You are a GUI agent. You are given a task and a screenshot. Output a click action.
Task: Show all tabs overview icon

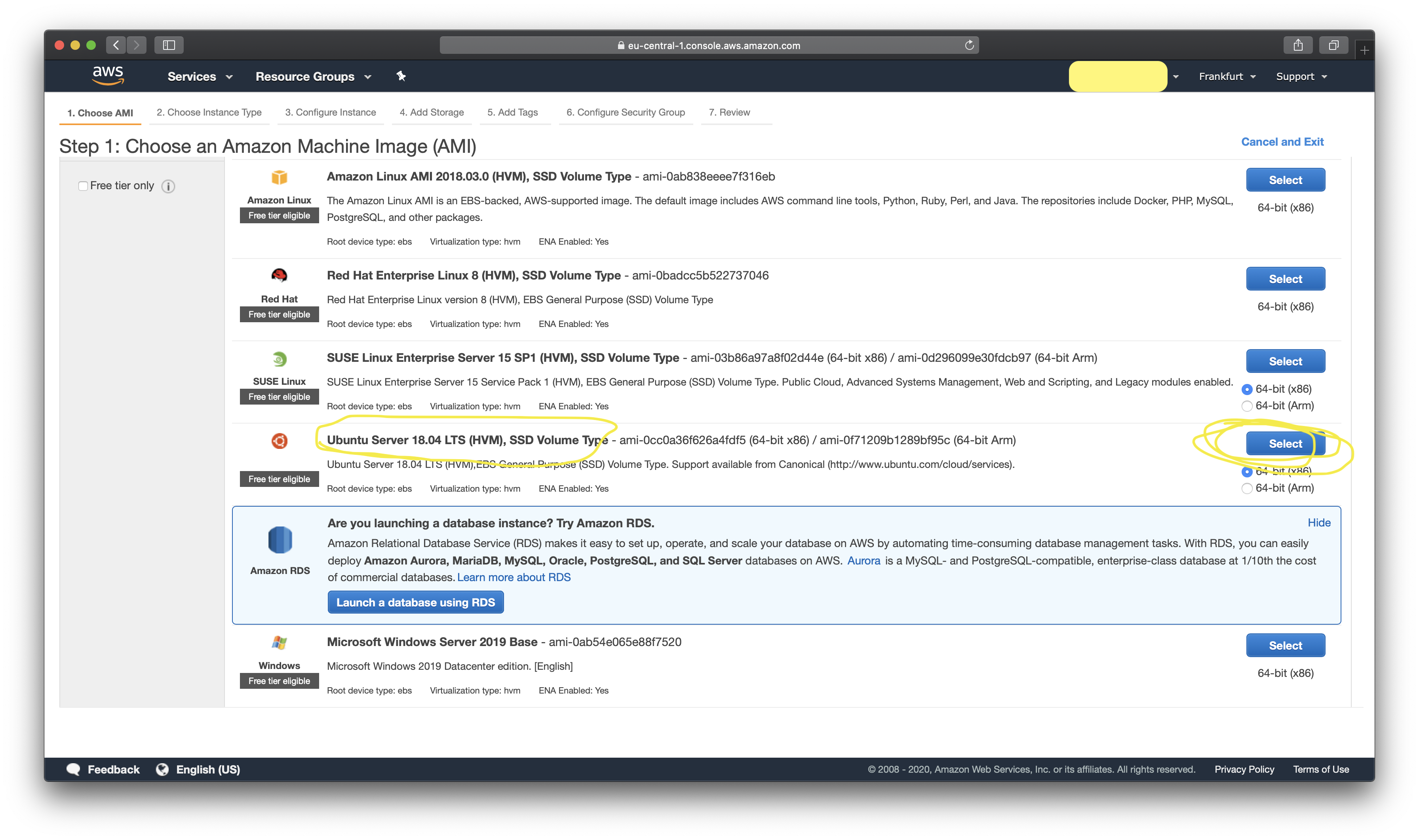(1333, 45)
